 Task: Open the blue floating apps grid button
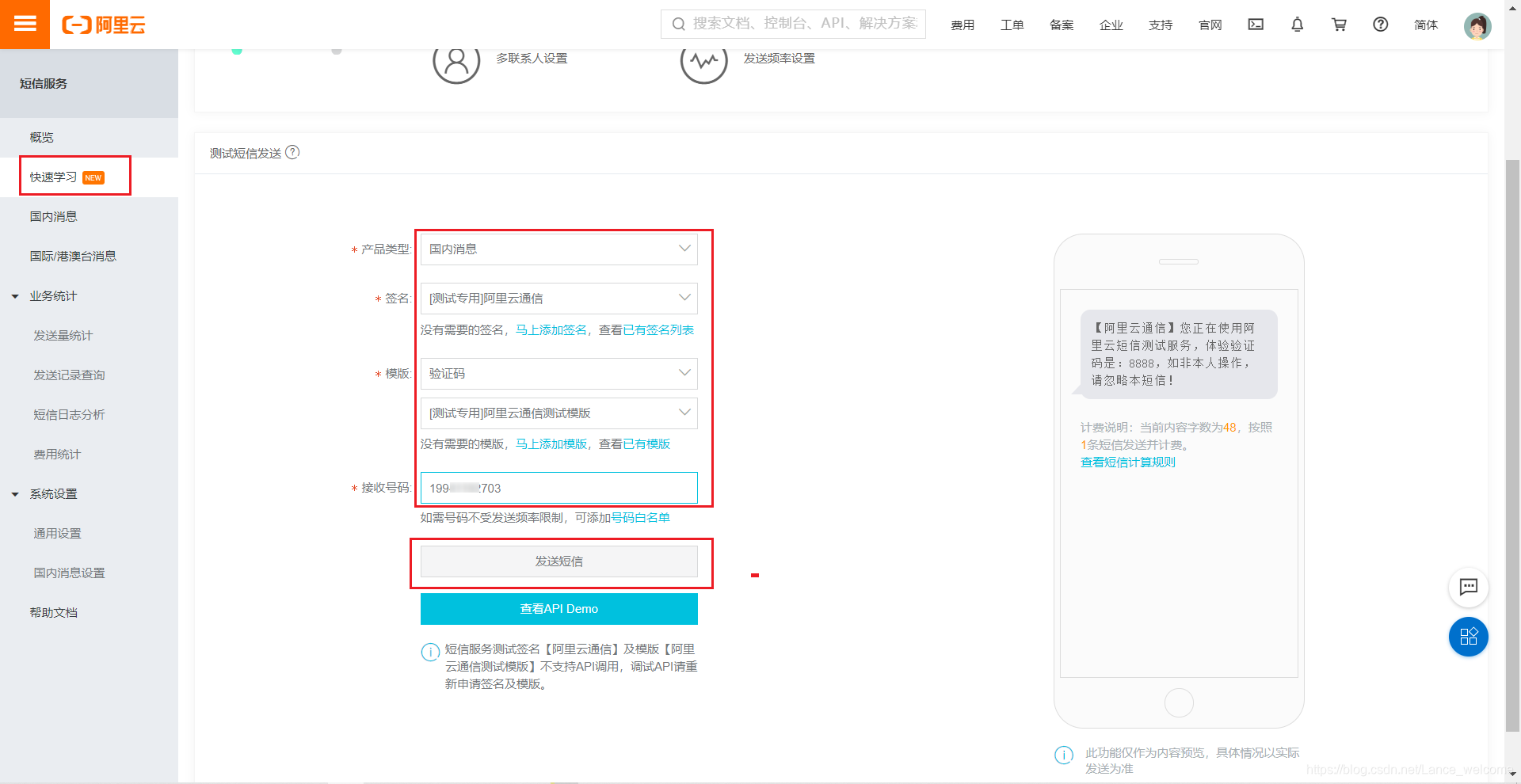point(1468,637)
